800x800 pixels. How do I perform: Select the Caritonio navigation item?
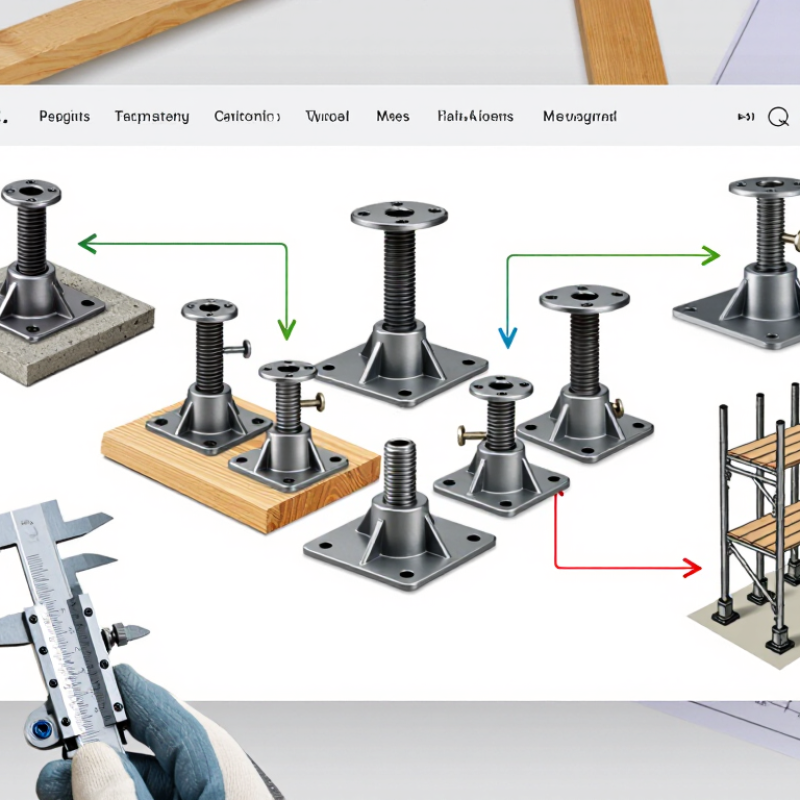(247, 116)
